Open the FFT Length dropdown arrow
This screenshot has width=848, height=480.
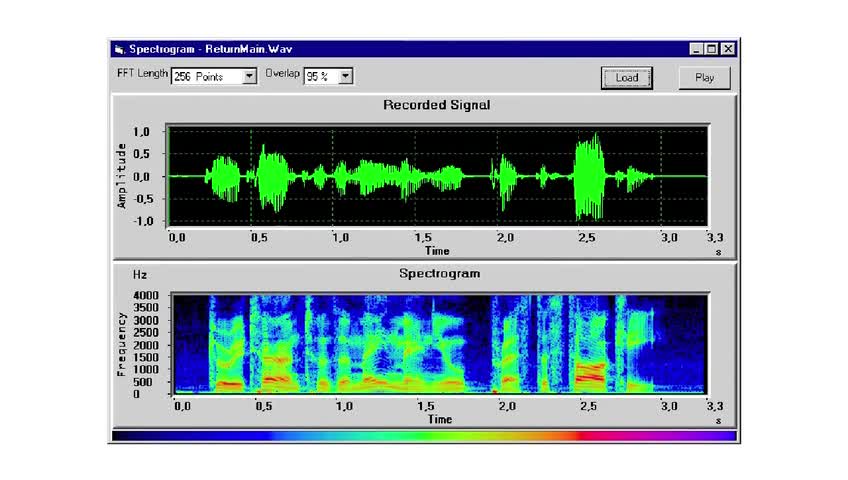click(x=249, y=76)
